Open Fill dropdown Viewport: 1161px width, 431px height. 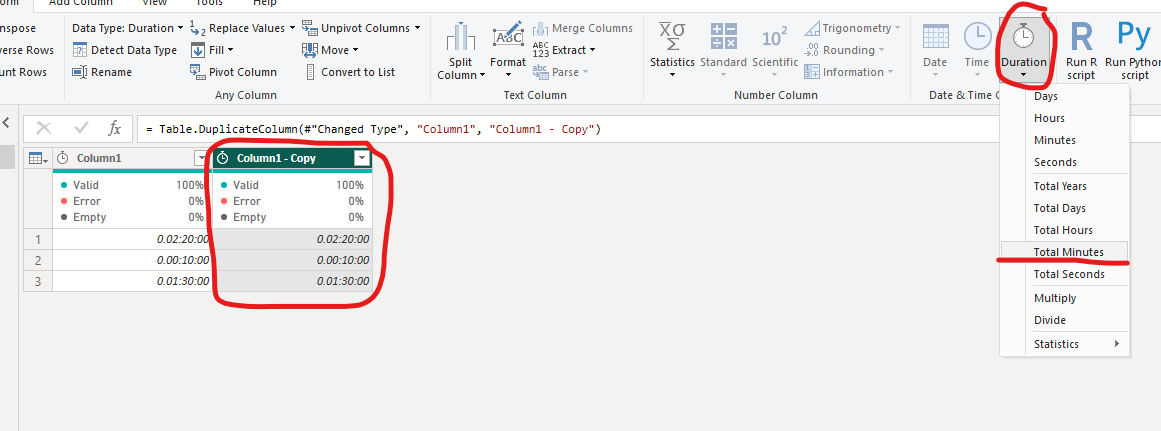click(x=212, y=50)
